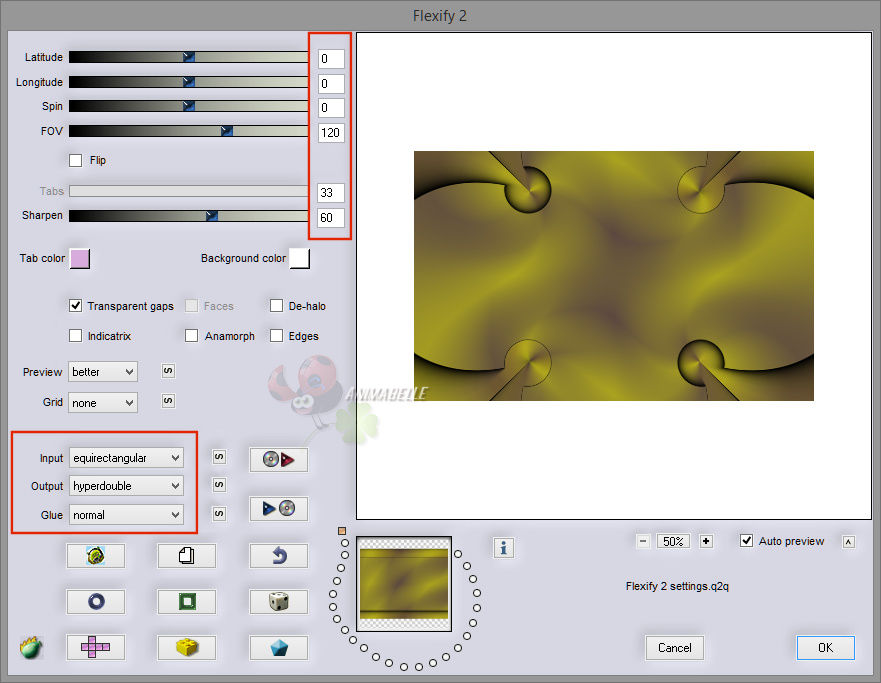Zoom in with the plus button
The height and width of the screenshot is (683, 881).
coord(706,541)
